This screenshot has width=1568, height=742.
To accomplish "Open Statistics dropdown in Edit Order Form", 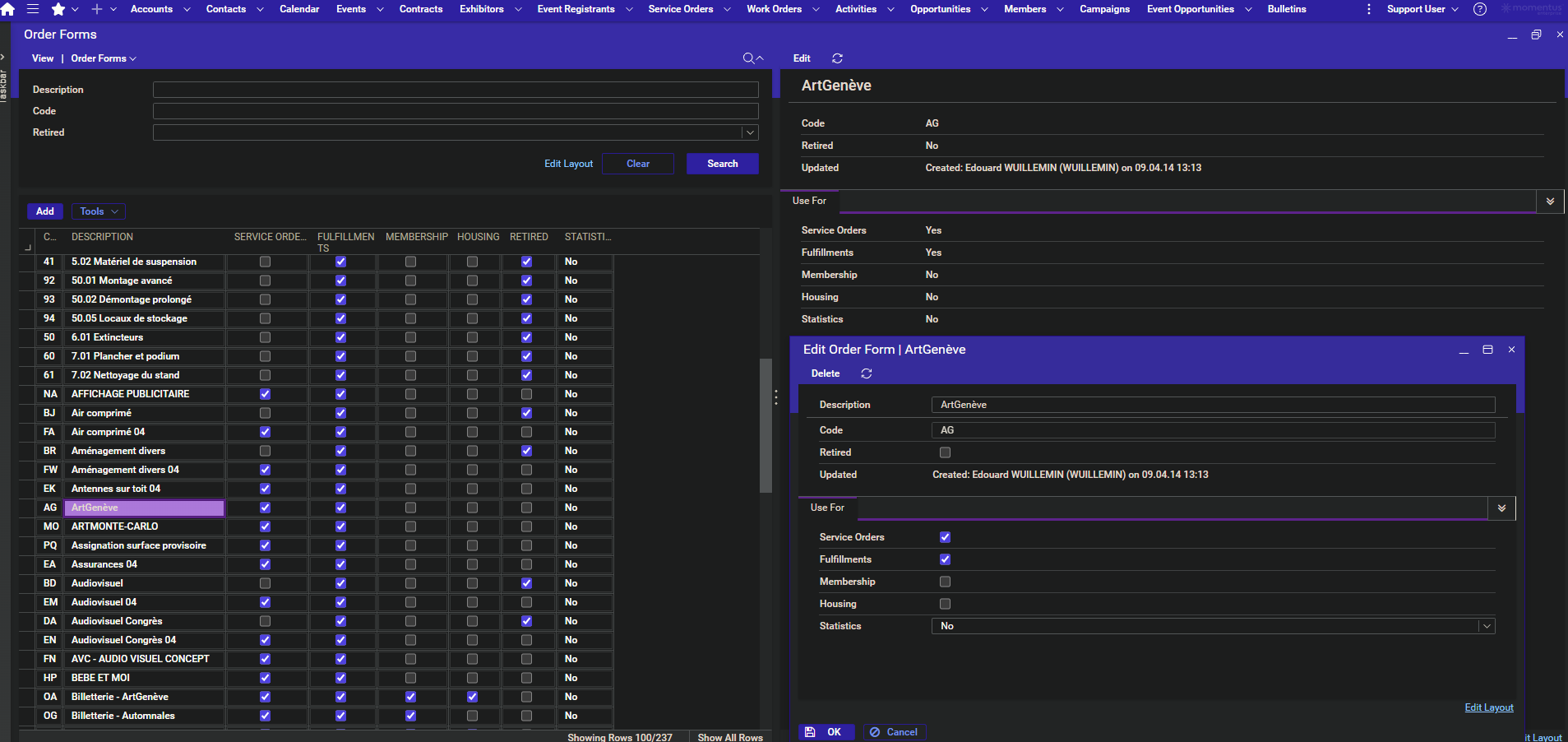I will point(1487,626).
